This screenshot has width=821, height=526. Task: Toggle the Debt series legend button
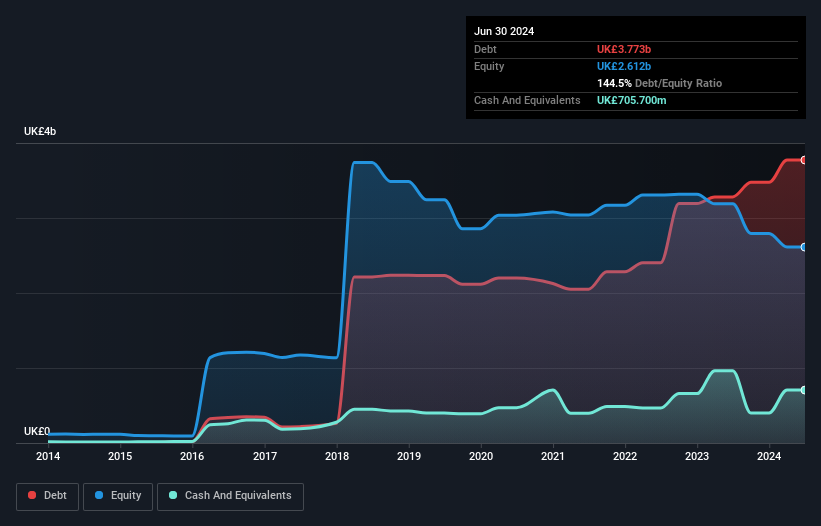(48, 496)
